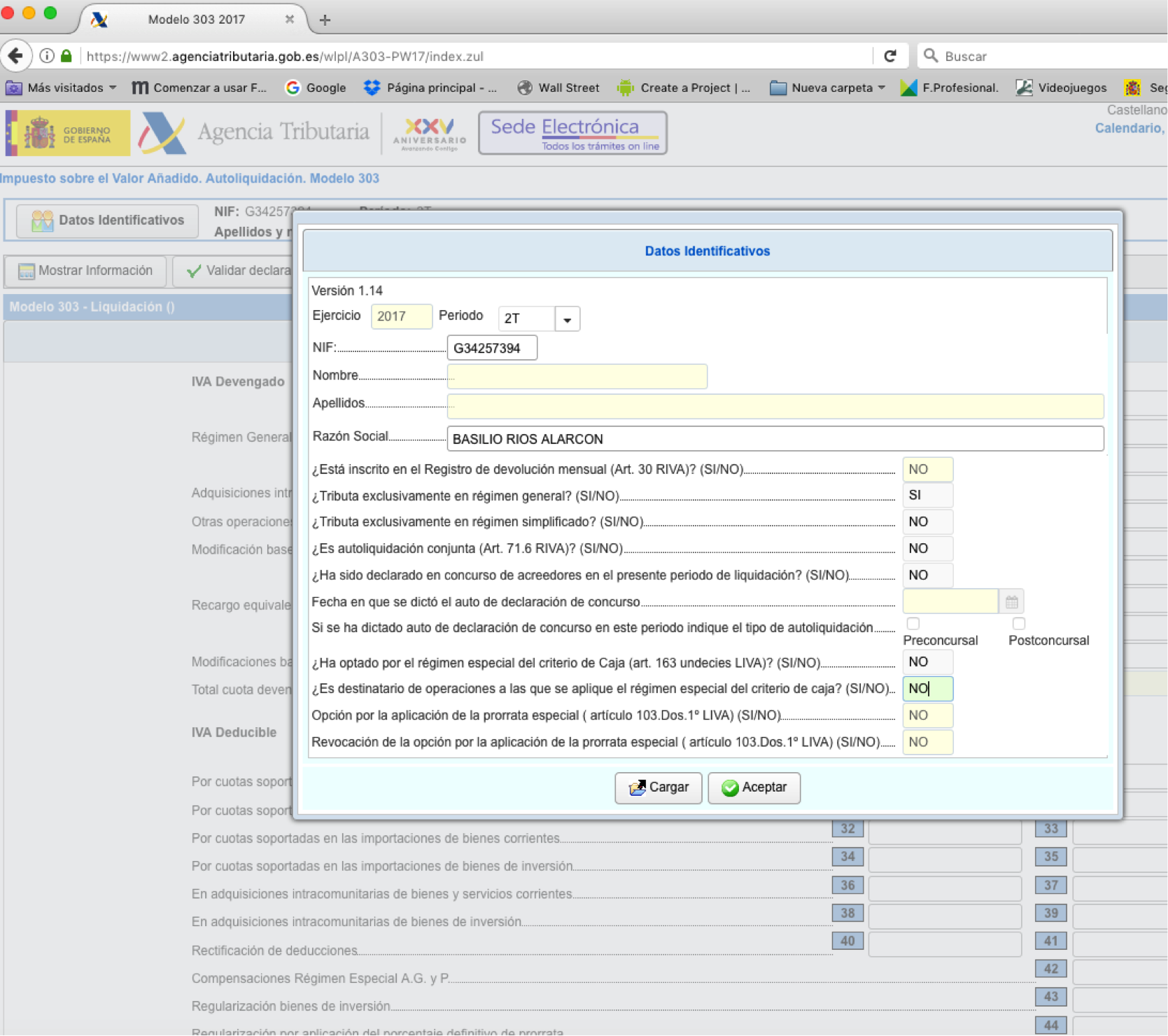Click the concurso de acreedores NO field

pyautogui.click(x=927, y=575)
